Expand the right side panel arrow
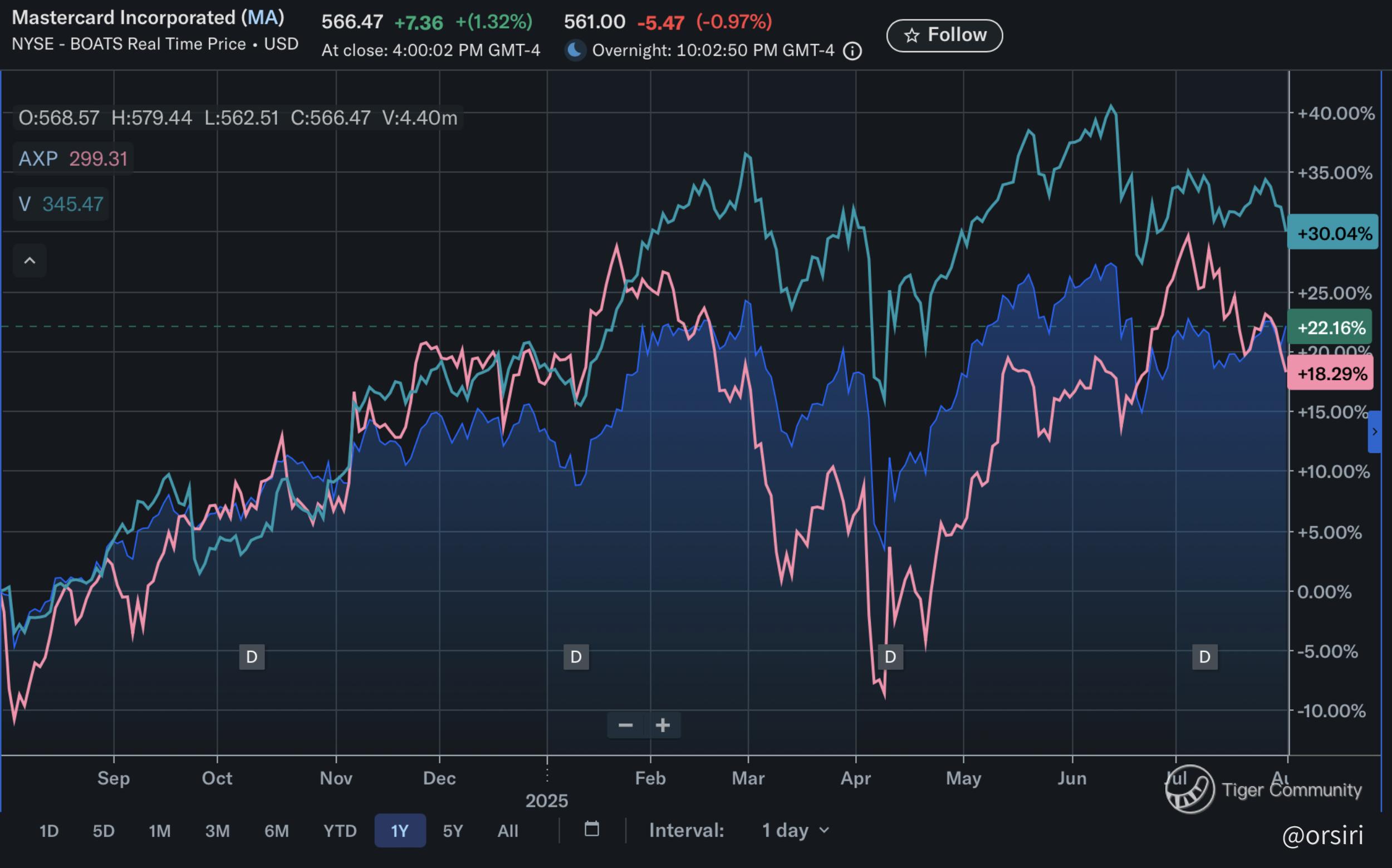1392x868 pixels. (1374, 431)
